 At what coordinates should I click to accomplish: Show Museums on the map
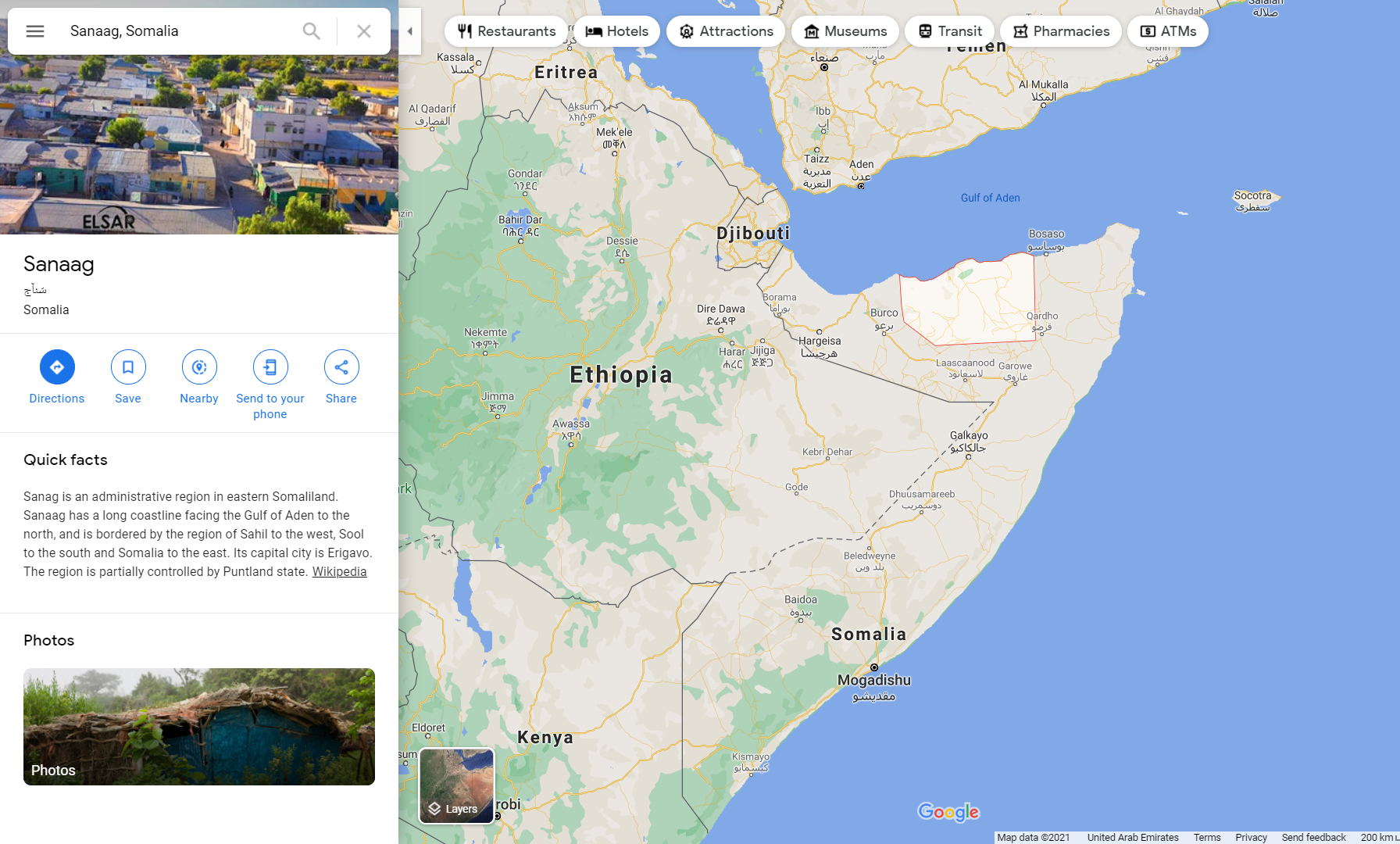845,31
